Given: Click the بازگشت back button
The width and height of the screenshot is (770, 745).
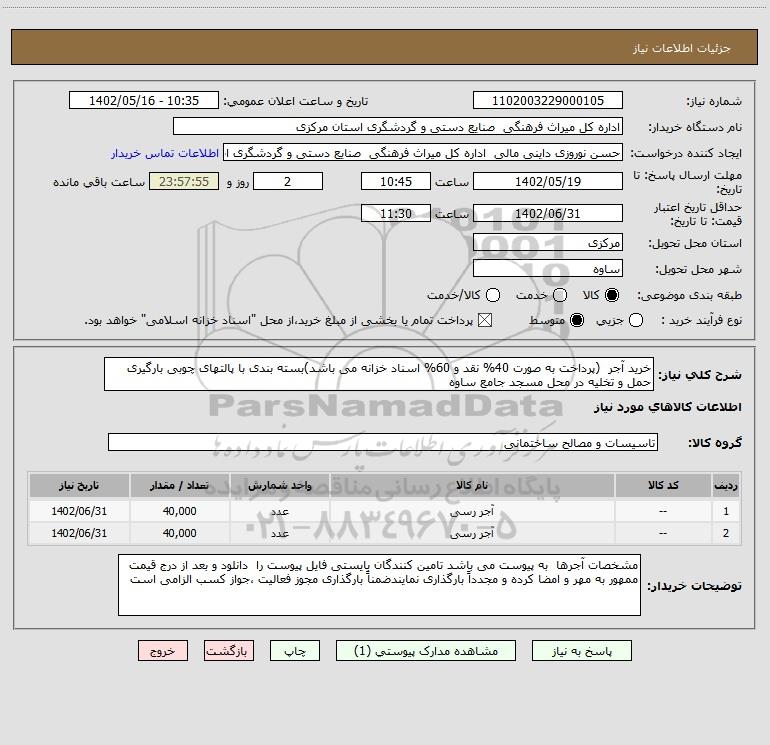Looking at the screenshot, I should tap(229, 651).
